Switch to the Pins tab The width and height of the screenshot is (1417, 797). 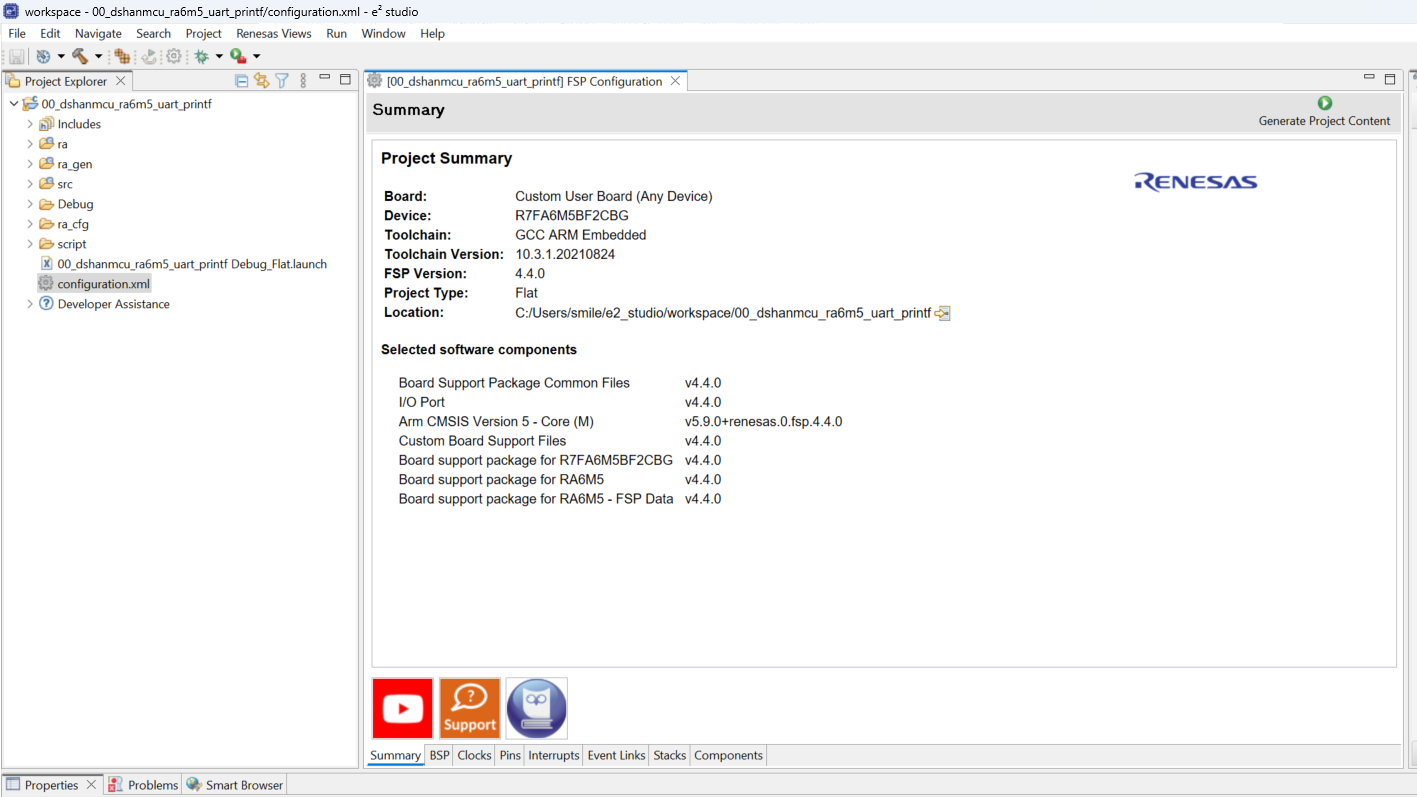(510, 755)
